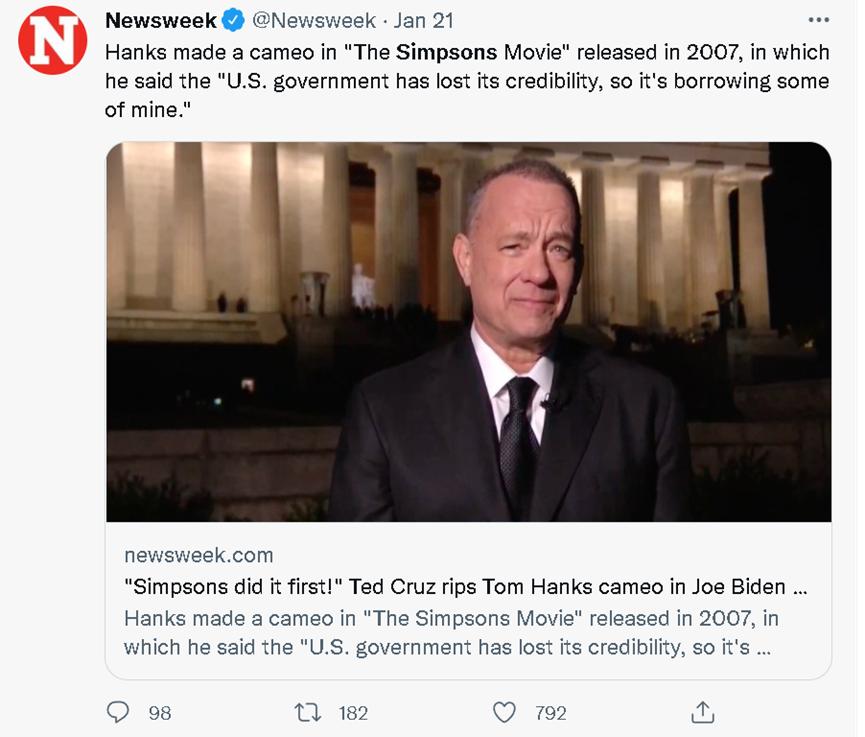Open the Newsweek profile avatar
Viewport: 865px width, 737px height.
point(53,40)
